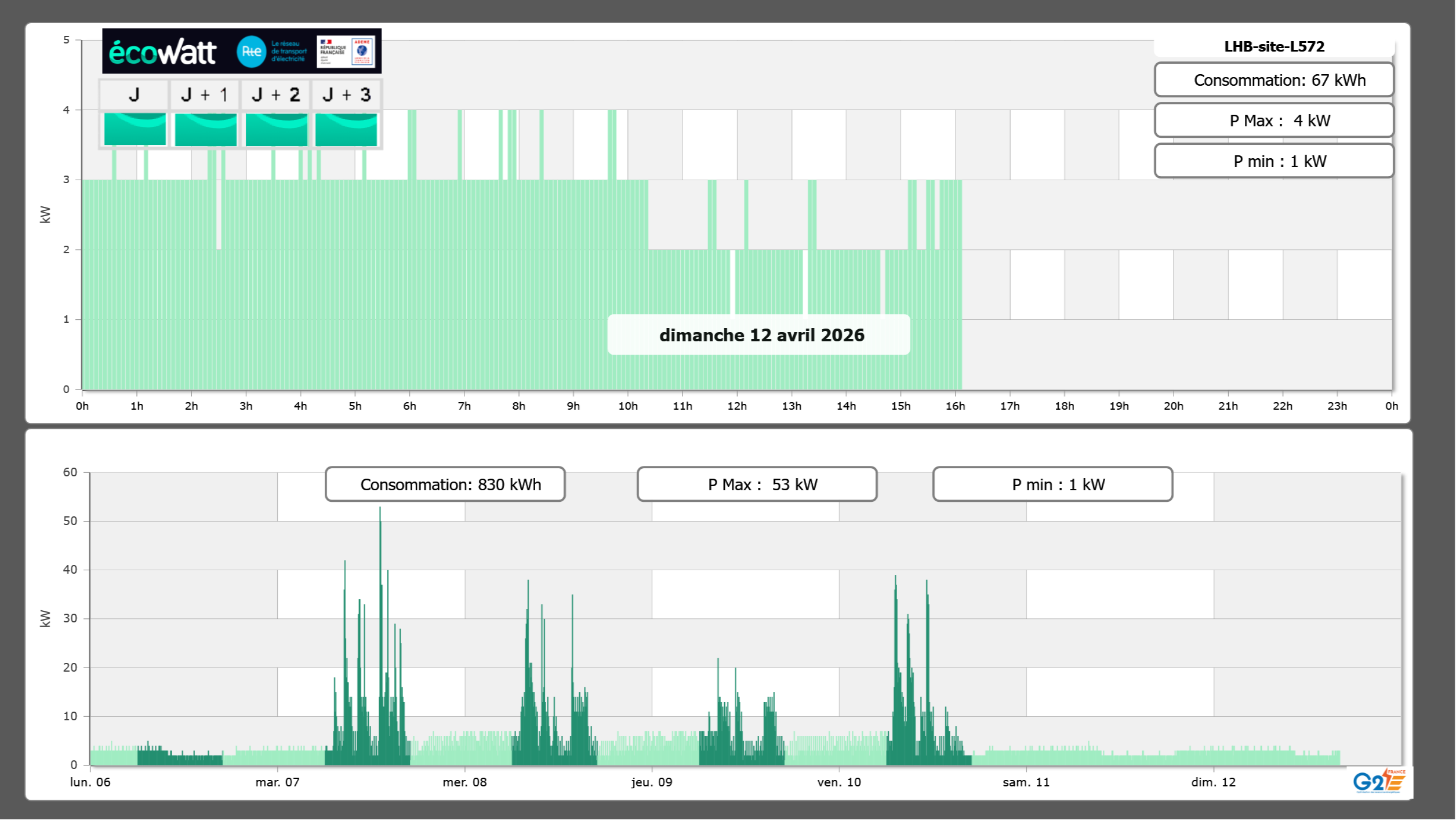Viewport: 1456px width, 820px height.
Task: Click the mar. 07 axis label
Action: click(277, 782)
